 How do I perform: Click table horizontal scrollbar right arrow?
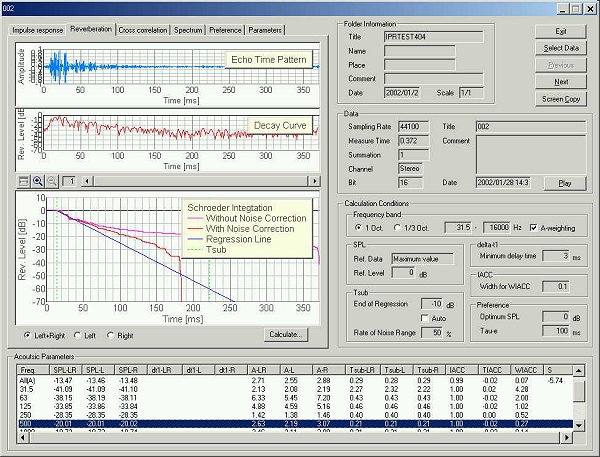pyautogui.click(x=567, y=437)
